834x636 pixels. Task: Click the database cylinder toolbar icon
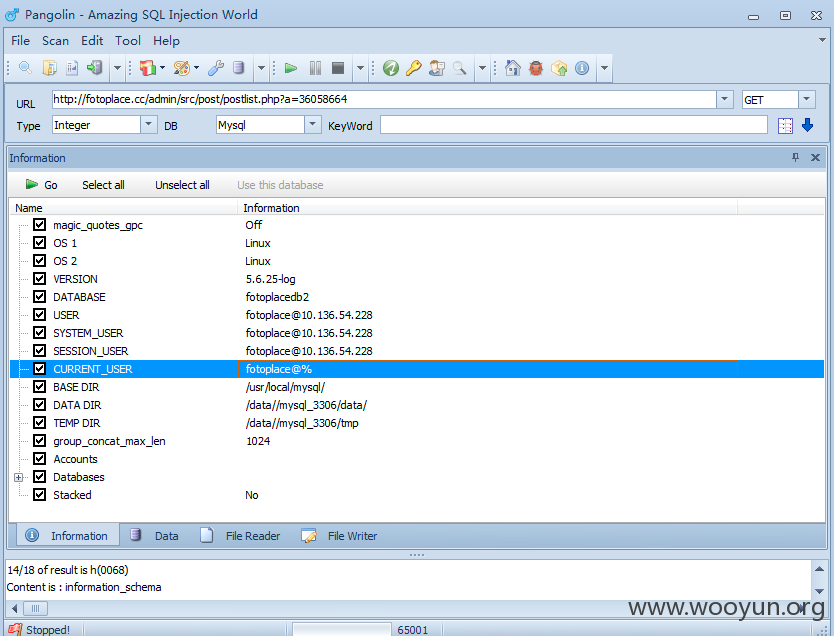point(238,68)
